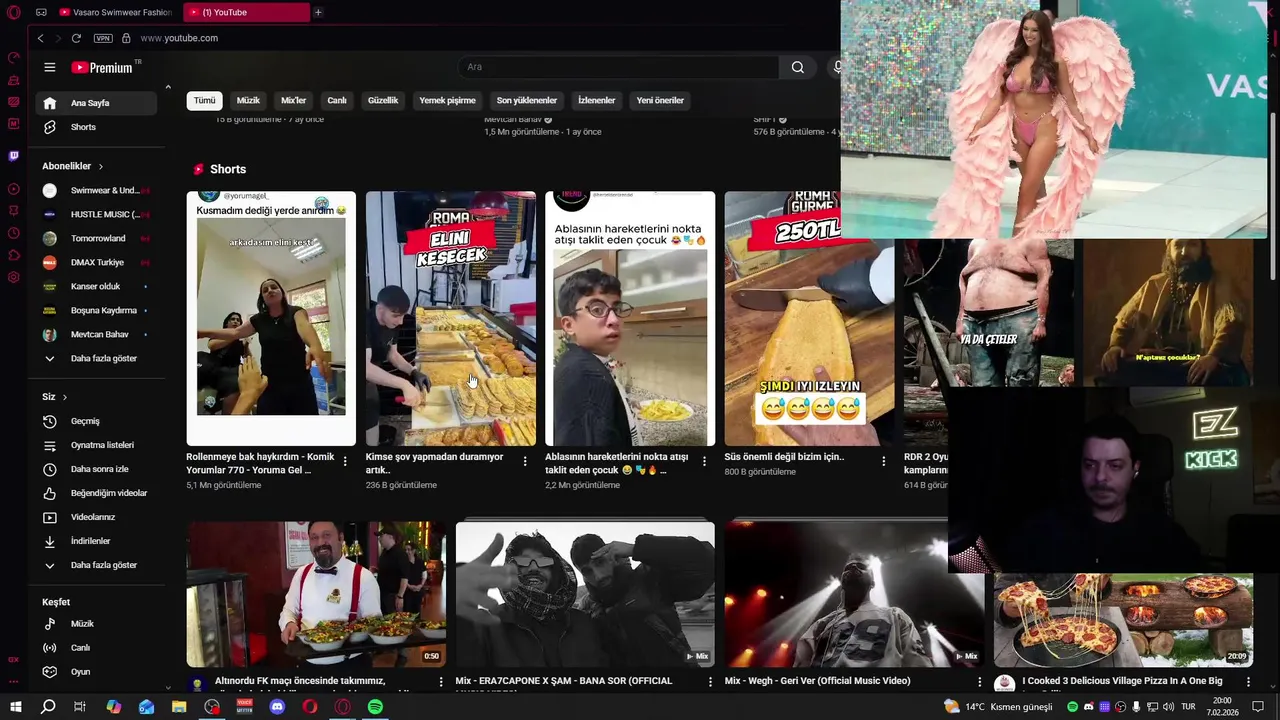Open DMAX Türkiye channel subscription
Image resolution: width=1280 pixels, height=720 pixels.
pos(96,262)
